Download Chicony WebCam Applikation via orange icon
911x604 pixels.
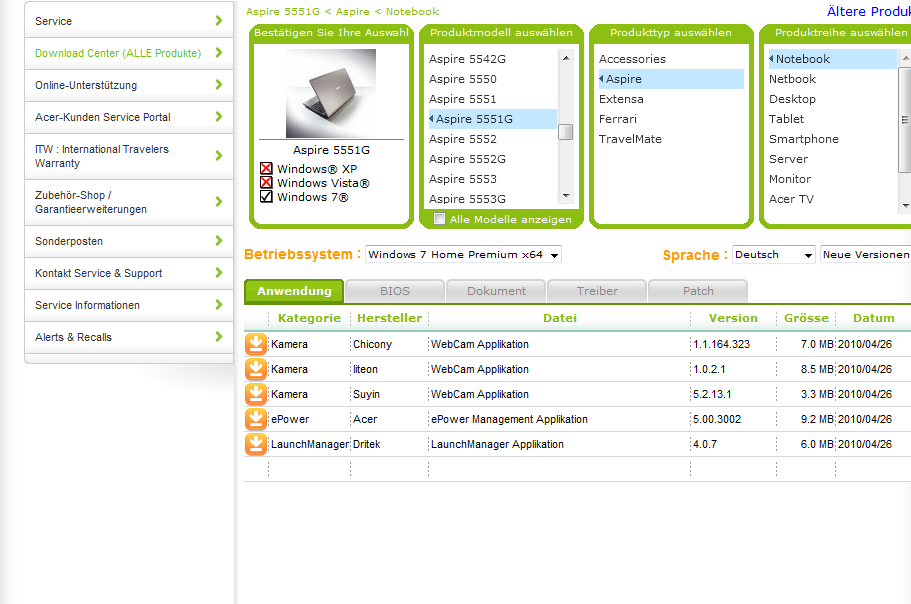pyautogui.click(x=256, y=344)
